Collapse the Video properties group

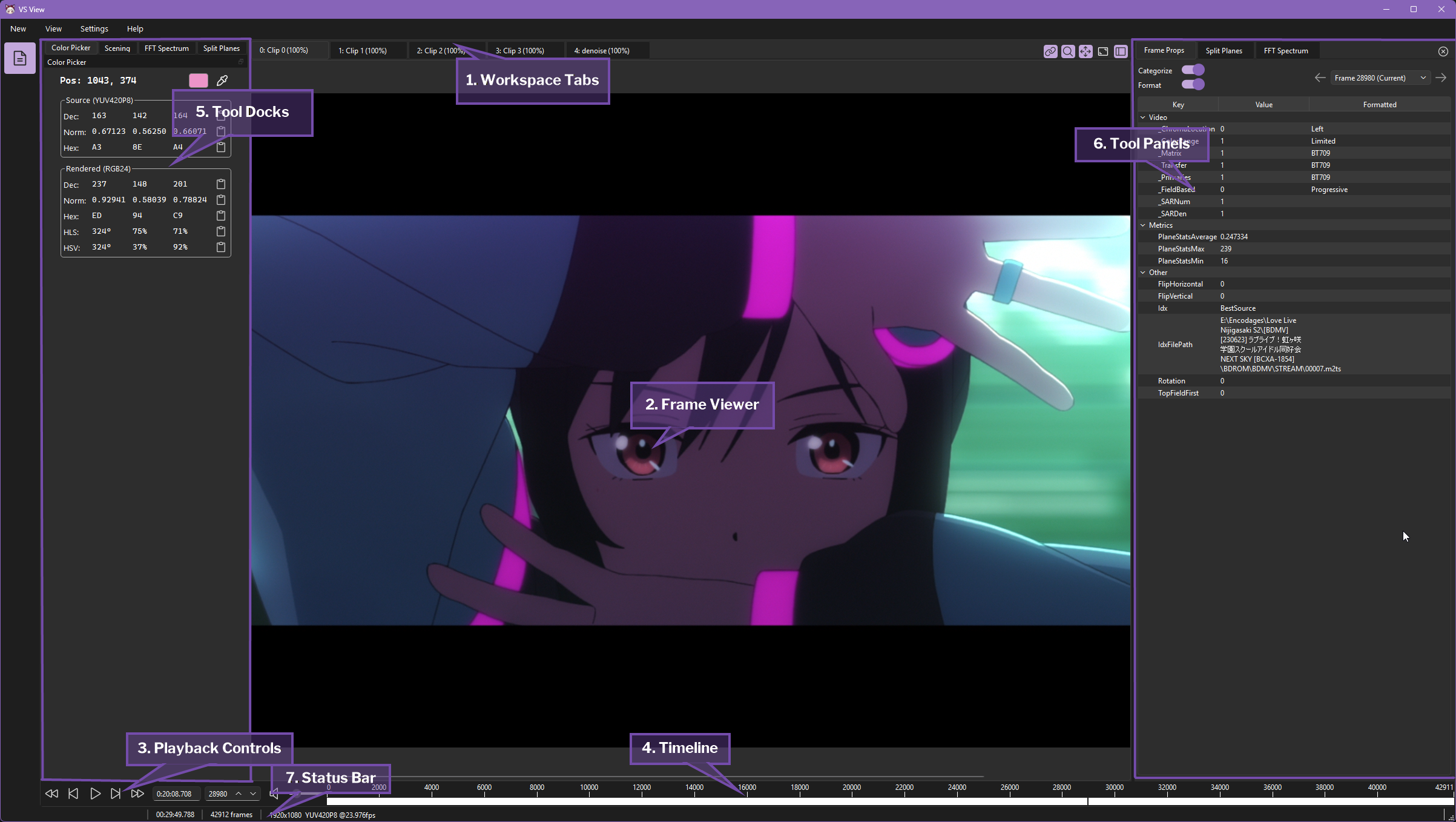coord(1143,118)
